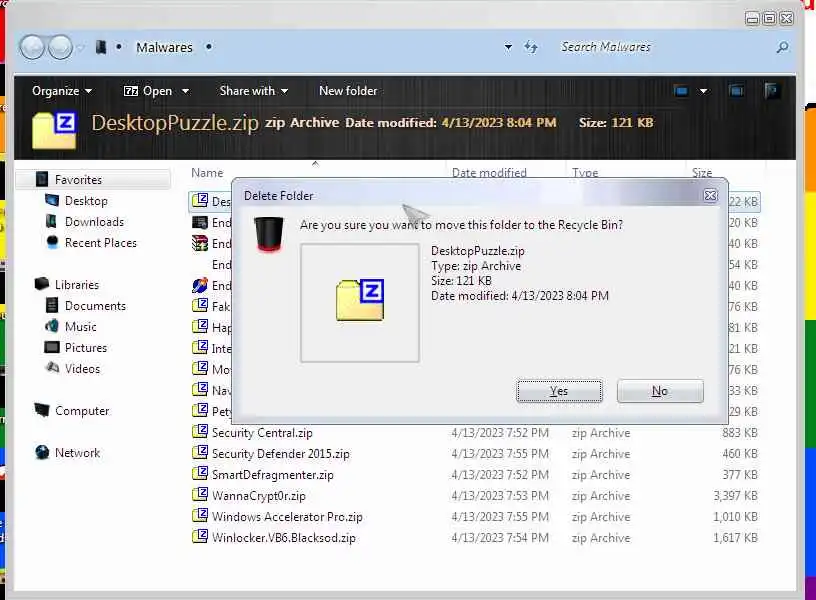Image resolution: width=816 pixels, height=600 pixels.
Task: Expand the view options dropdown arrow
Action: pos(704,92)
